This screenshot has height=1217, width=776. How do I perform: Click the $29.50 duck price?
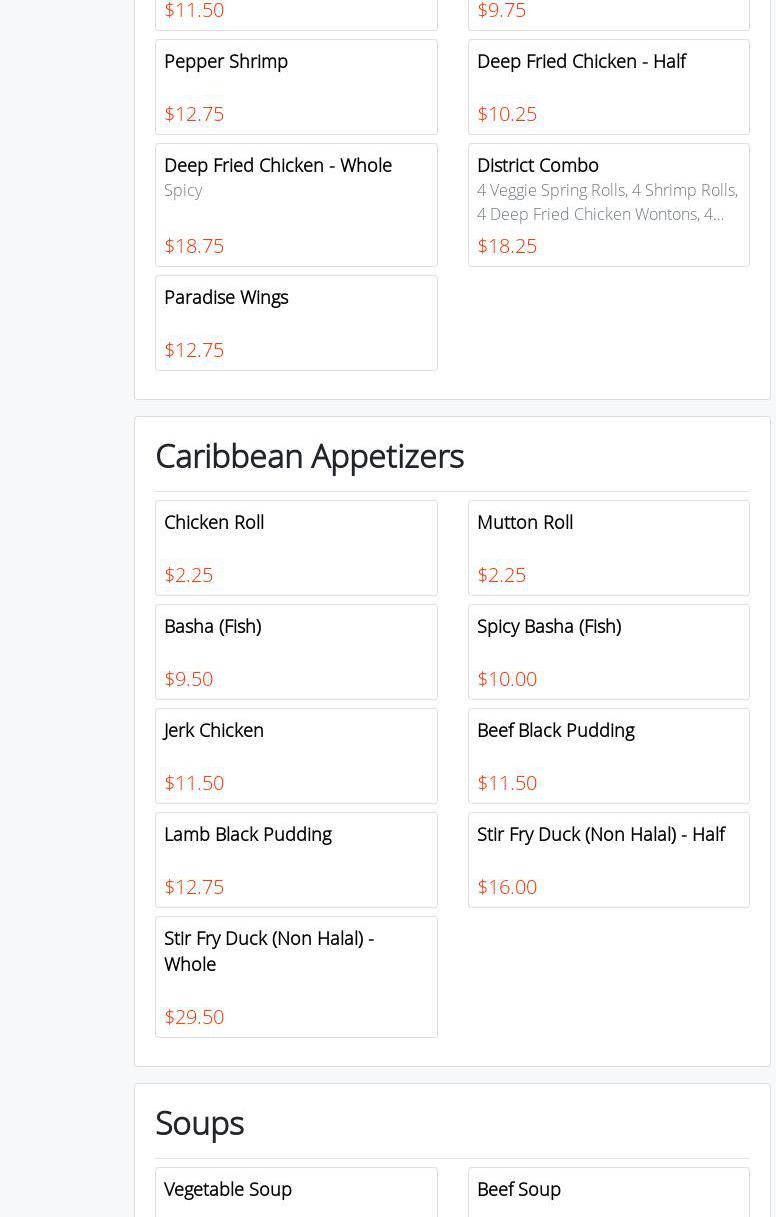194,1017
